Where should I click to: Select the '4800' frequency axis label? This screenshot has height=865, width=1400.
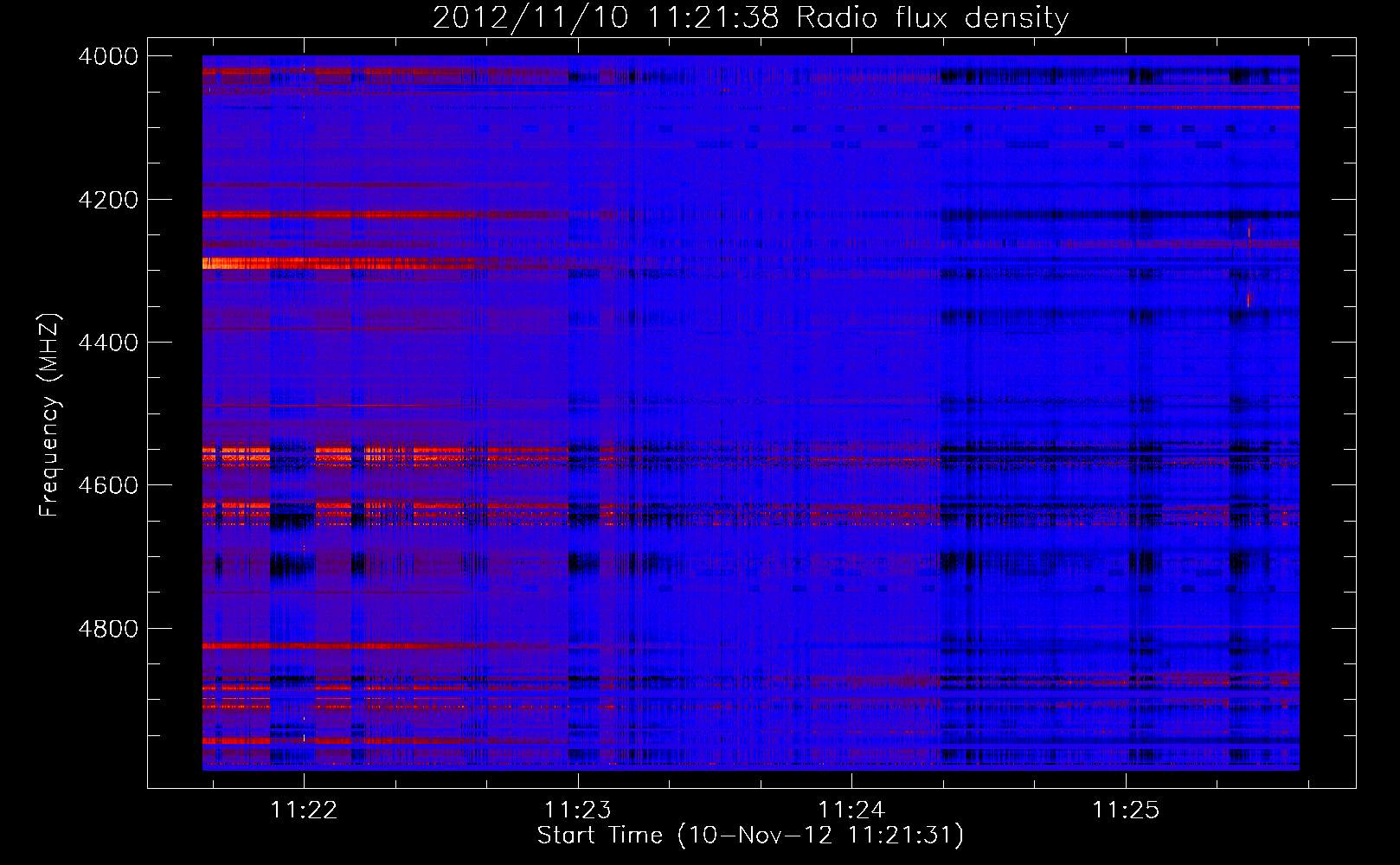click(x=108, y=628)
